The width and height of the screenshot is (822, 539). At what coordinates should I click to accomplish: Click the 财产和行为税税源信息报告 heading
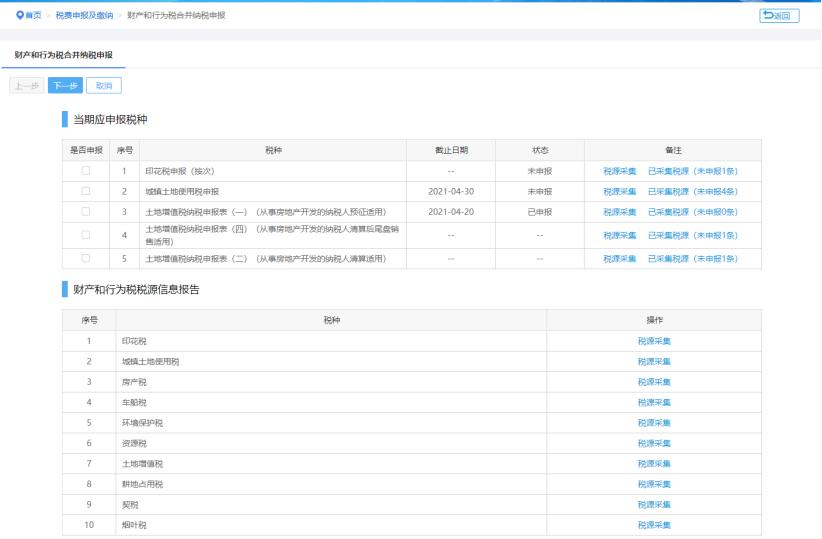coord(136,289)
